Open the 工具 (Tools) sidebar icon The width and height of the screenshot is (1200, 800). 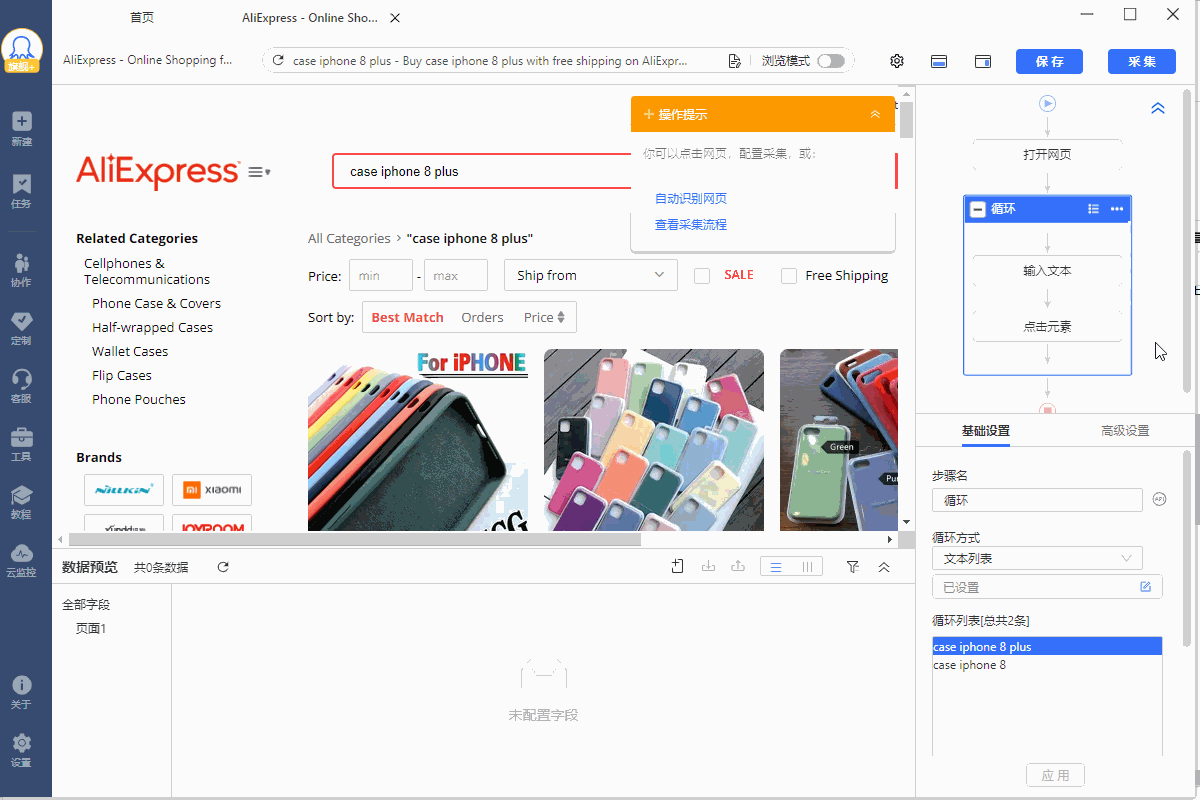22,443
